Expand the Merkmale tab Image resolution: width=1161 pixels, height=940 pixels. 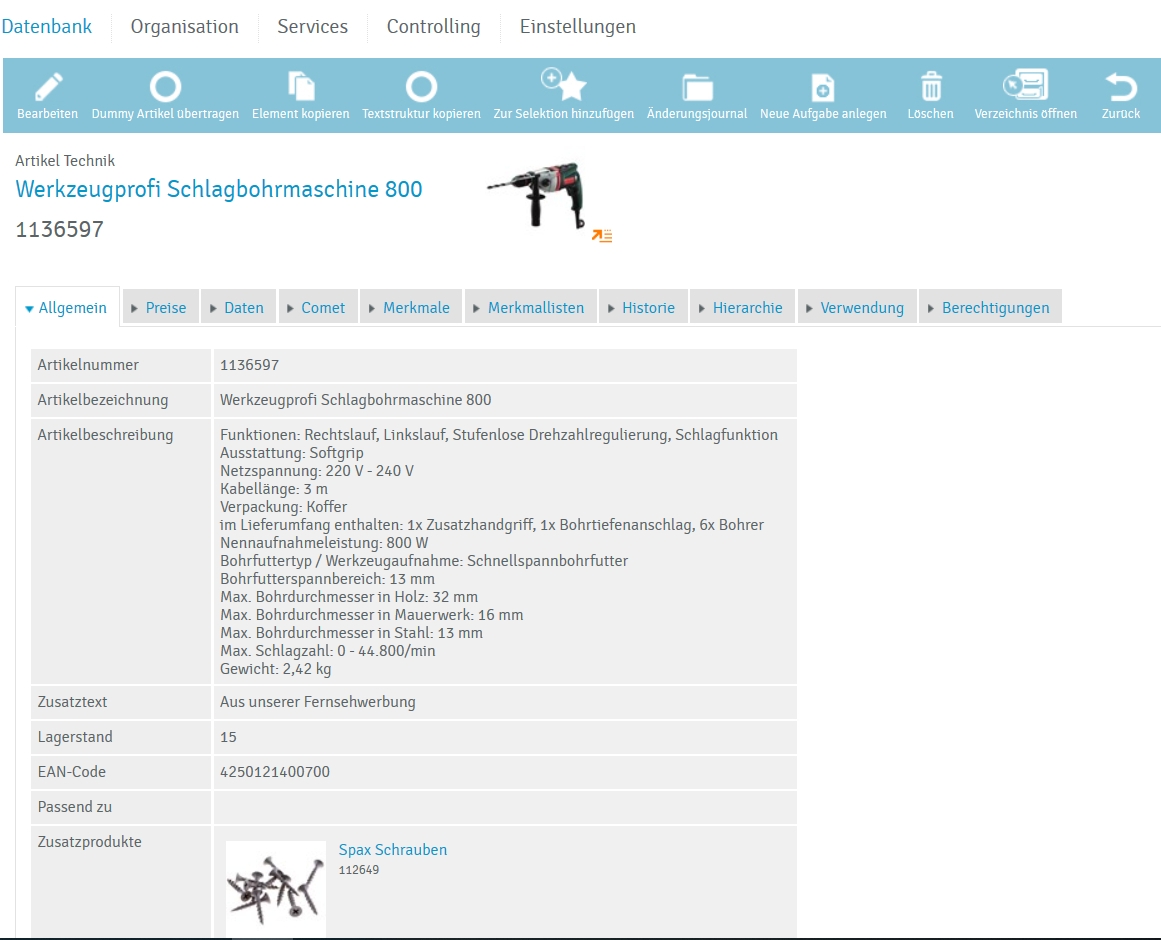click(411, 308)
